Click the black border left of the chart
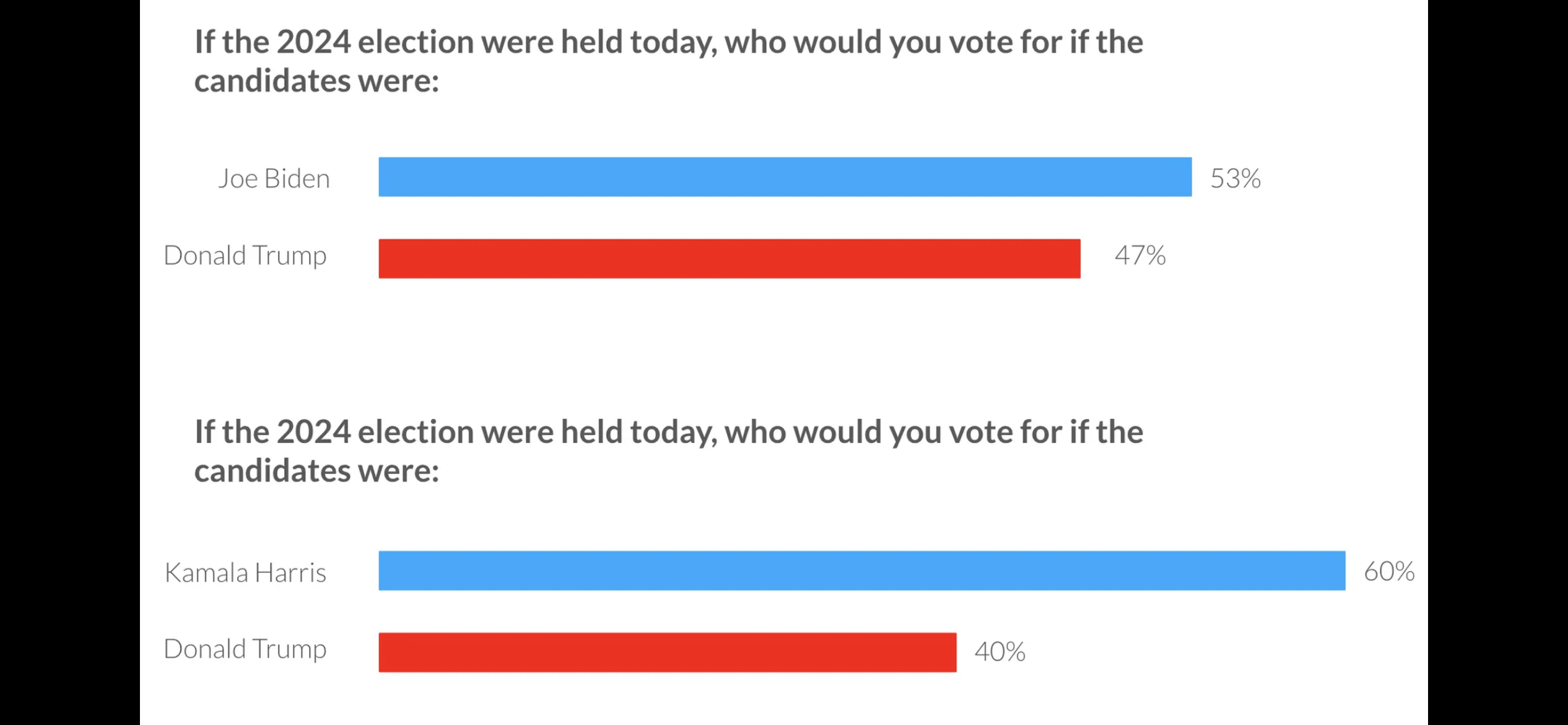 (69, 362)
